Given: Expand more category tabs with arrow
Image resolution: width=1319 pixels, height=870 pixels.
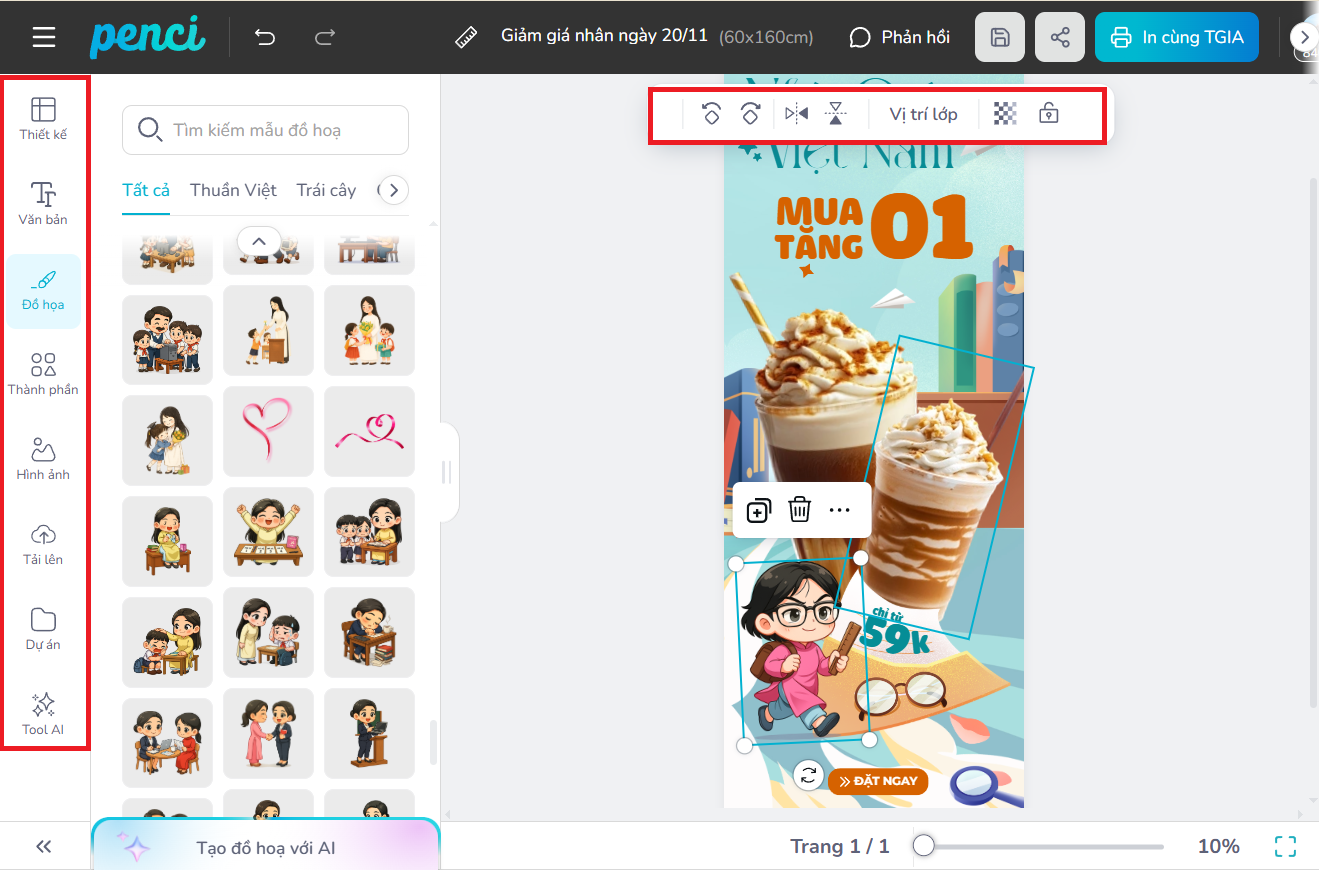Looking at the screenshot, I should click(x=393, y=190).
